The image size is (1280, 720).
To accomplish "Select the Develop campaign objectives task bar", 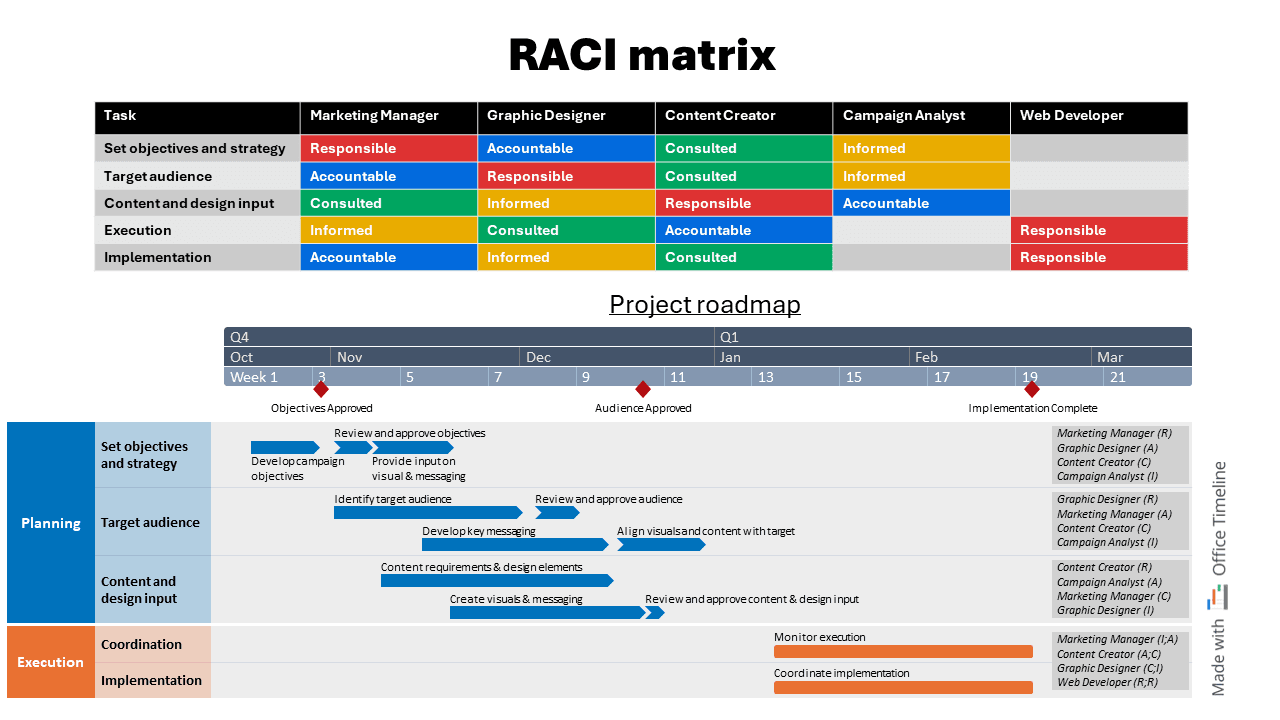I will pos(285,447).
